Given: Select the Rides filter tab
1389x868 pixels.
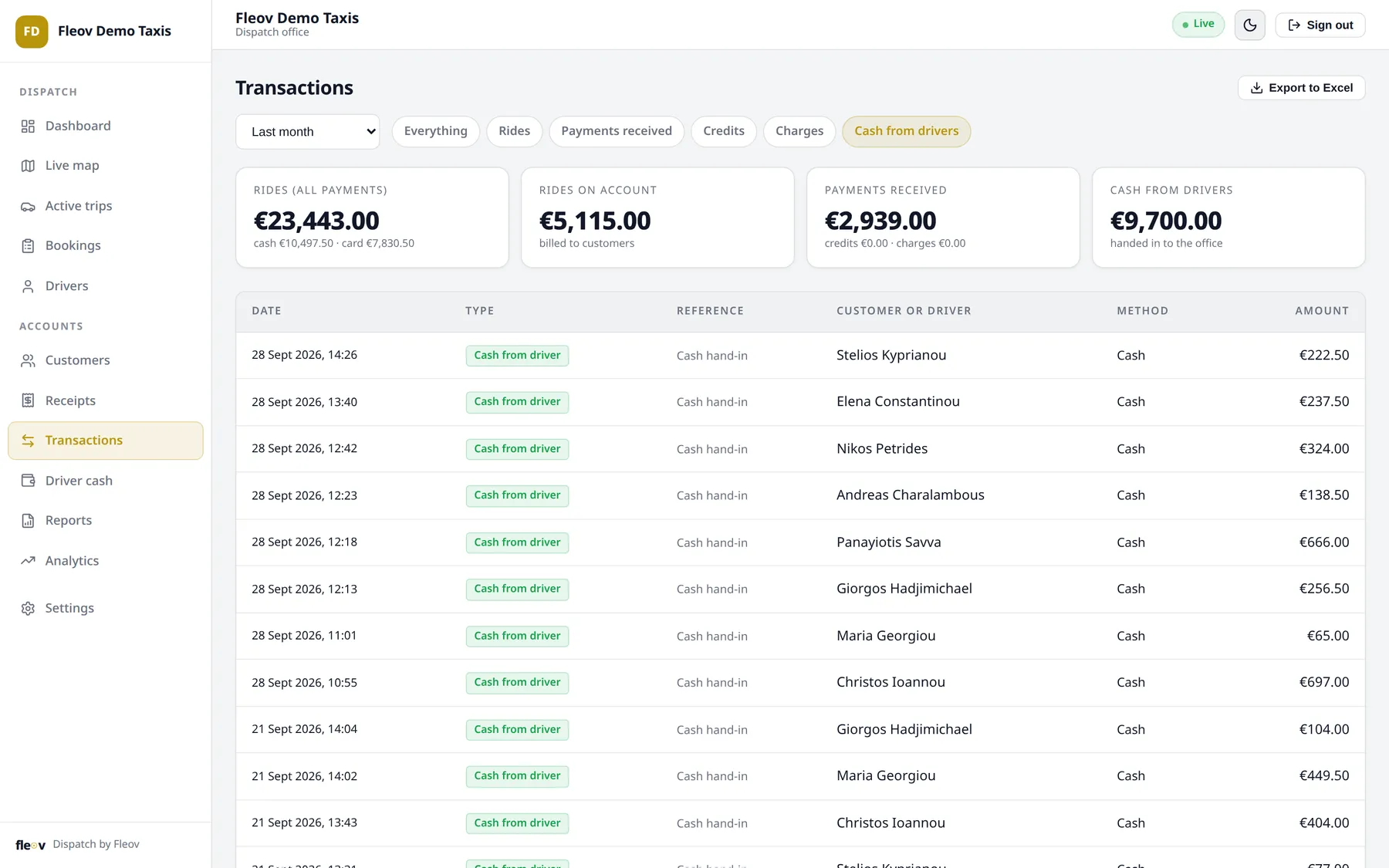Looking at the screenshot, I should [x=514, y=131].
